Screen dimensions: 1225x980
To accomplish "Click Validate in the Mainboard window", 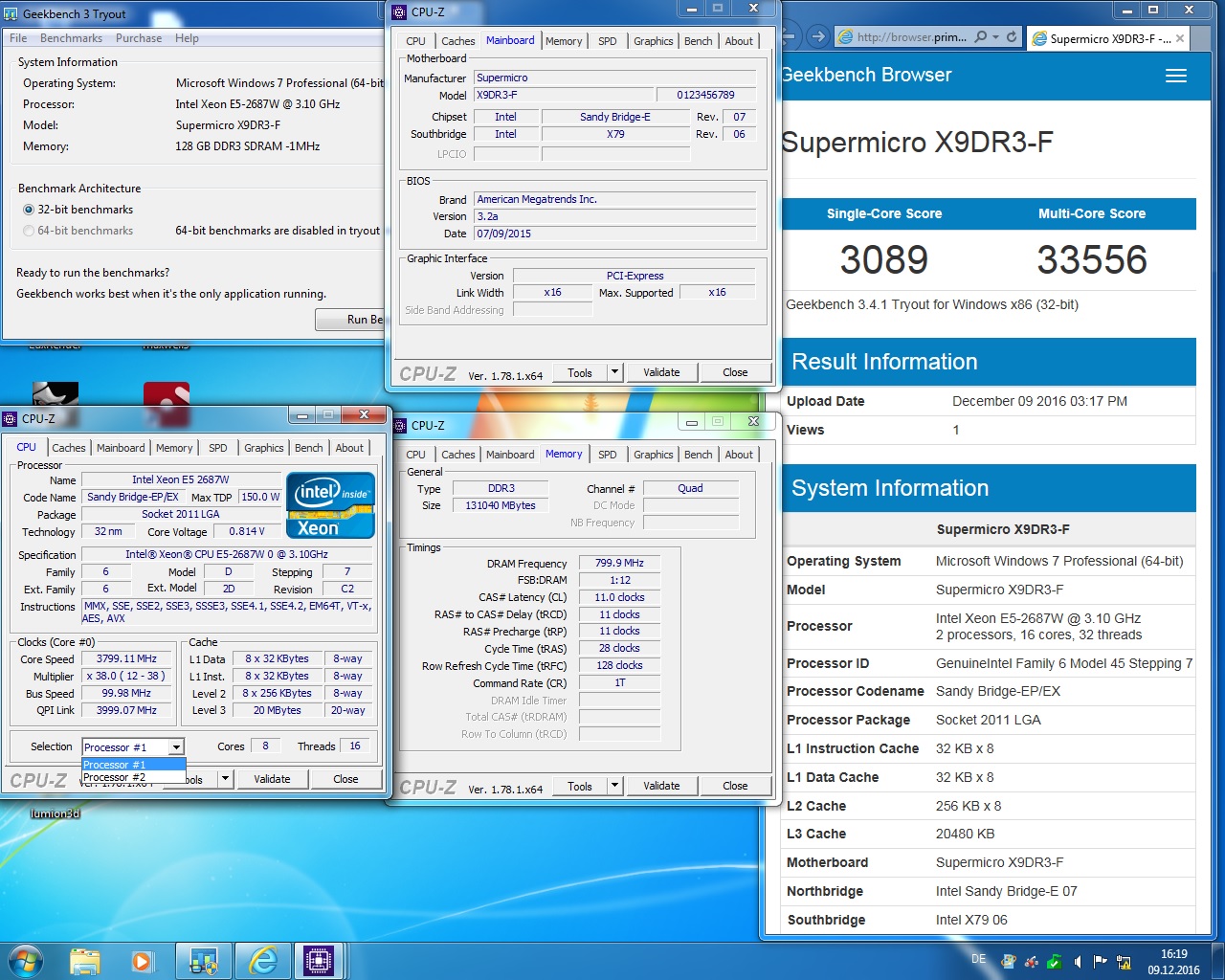I will pos(661,372).
